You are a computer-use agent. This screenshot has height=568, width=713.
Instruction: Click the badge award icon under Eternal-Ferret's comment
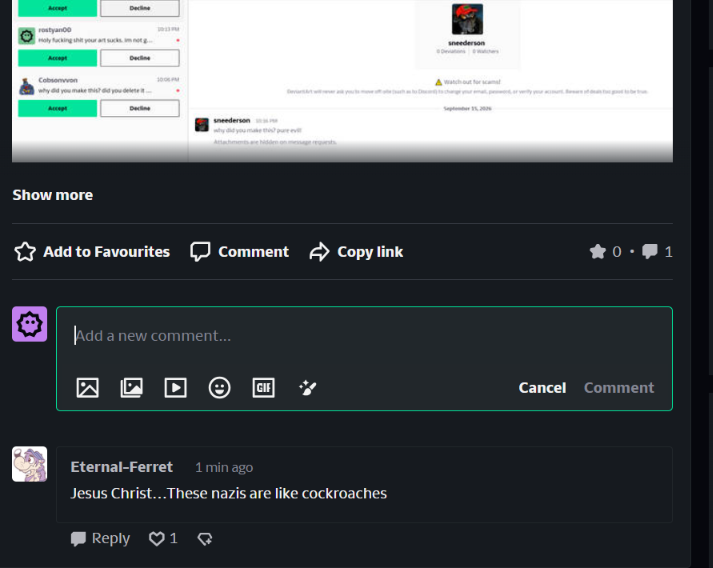(x=205, y=539)
